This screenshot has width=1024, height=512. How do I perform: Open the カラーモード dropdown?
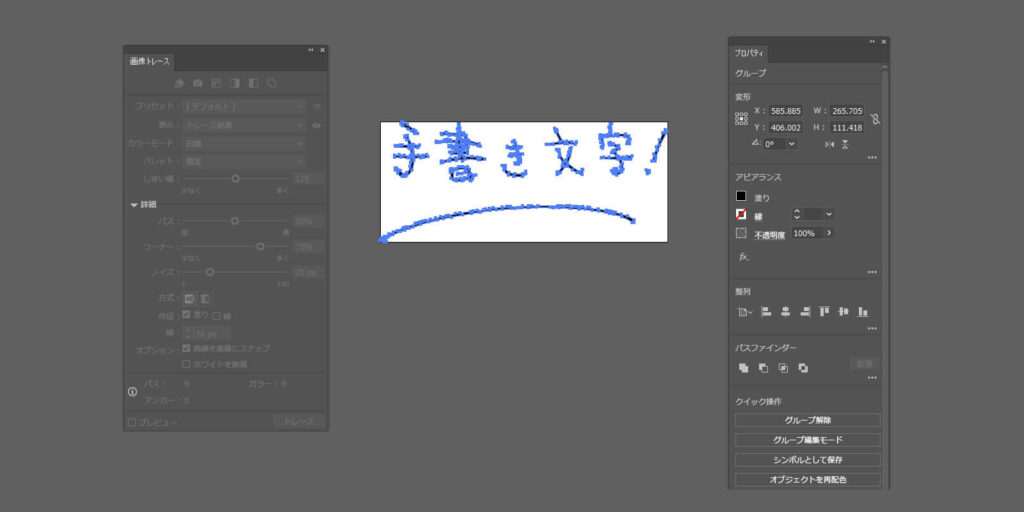click(x=244, y=143)
